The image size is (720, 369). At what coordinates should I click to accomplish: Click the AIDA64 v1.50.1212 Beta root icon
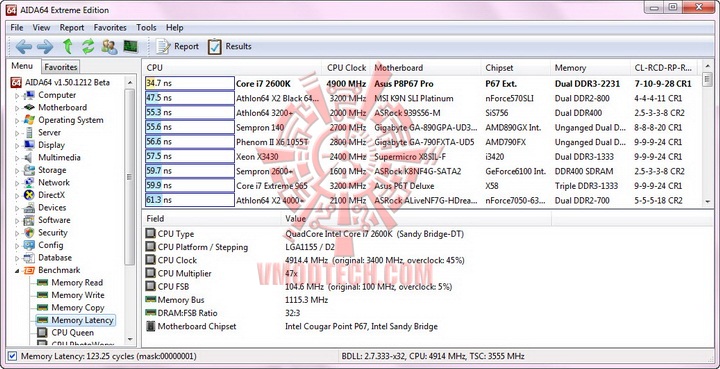(16, 82)
